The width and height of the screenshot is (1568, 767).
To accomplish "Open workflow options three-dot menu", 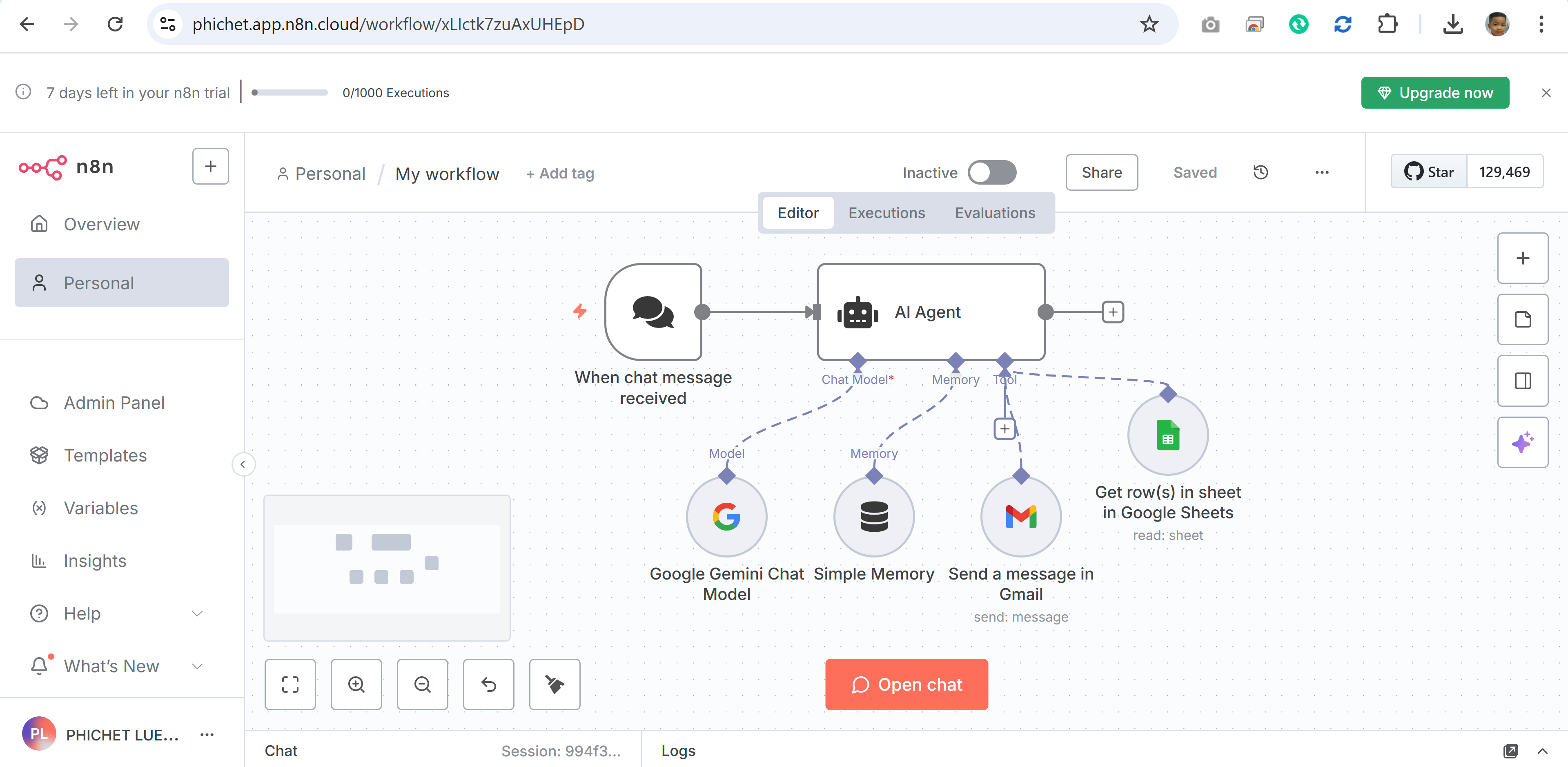I will tap(1321, 173).
